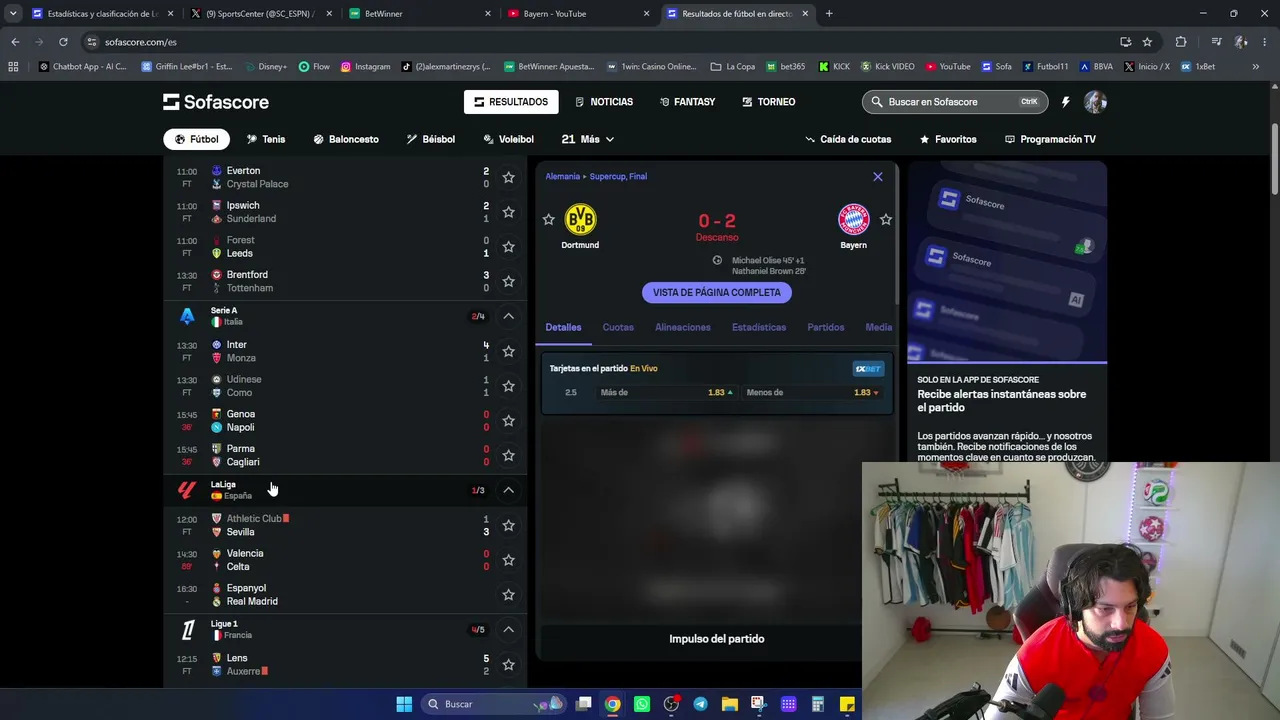Open the TORNEO menu item
1280x720 pixels.
[769, 102]
